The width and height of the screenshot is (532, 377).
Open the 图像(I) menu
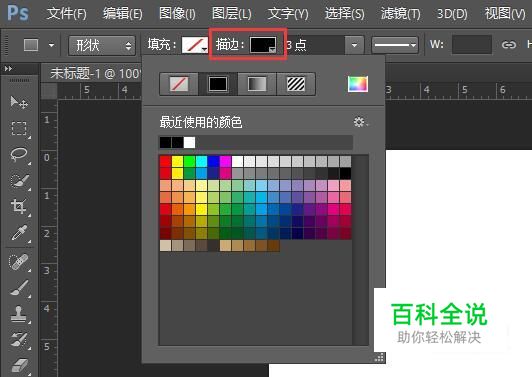click(177, 14)
